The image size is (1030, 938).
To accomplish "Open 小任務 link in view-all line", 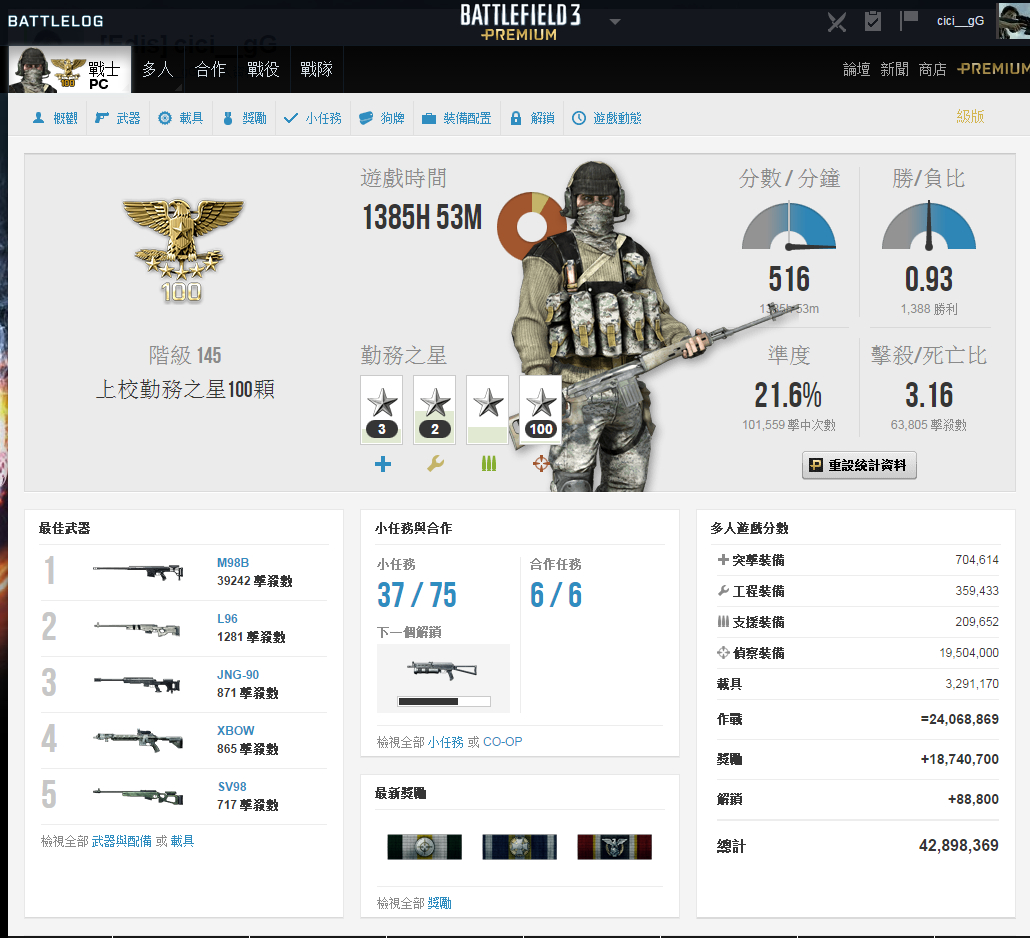I will coord(445,742).
